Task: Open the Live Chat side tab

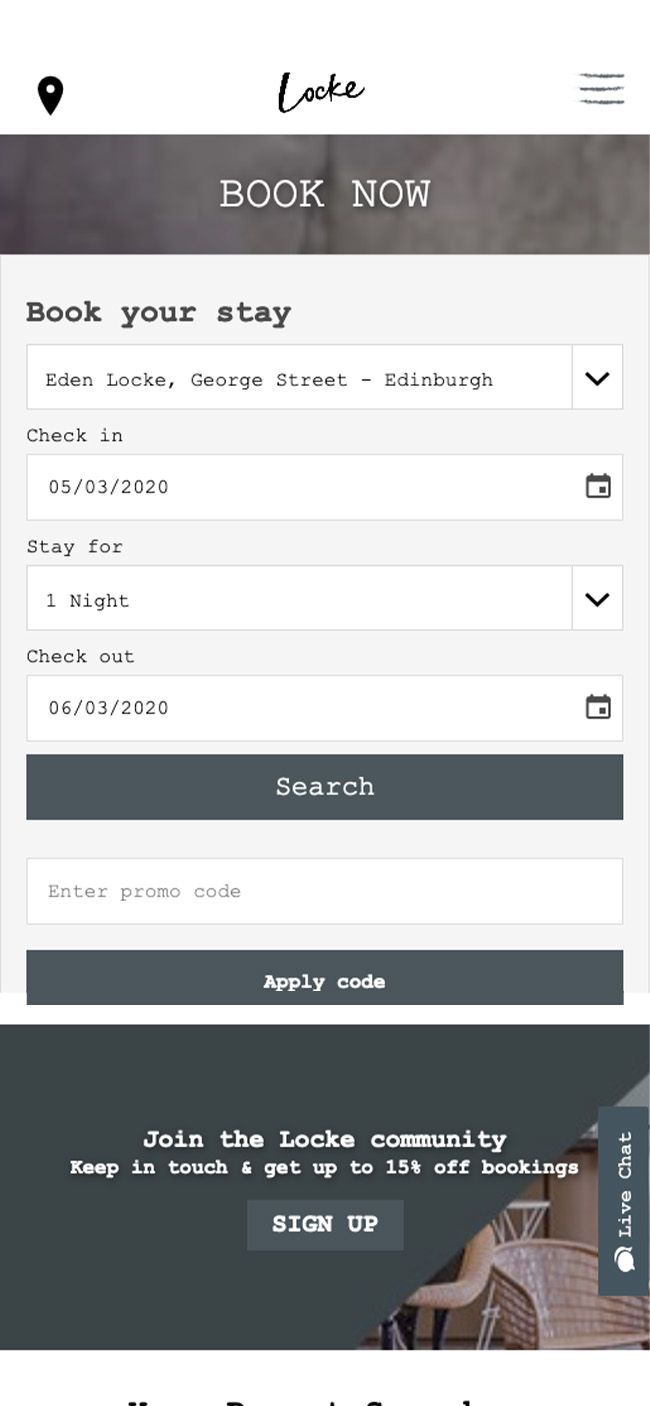Action: point(625,1185)
